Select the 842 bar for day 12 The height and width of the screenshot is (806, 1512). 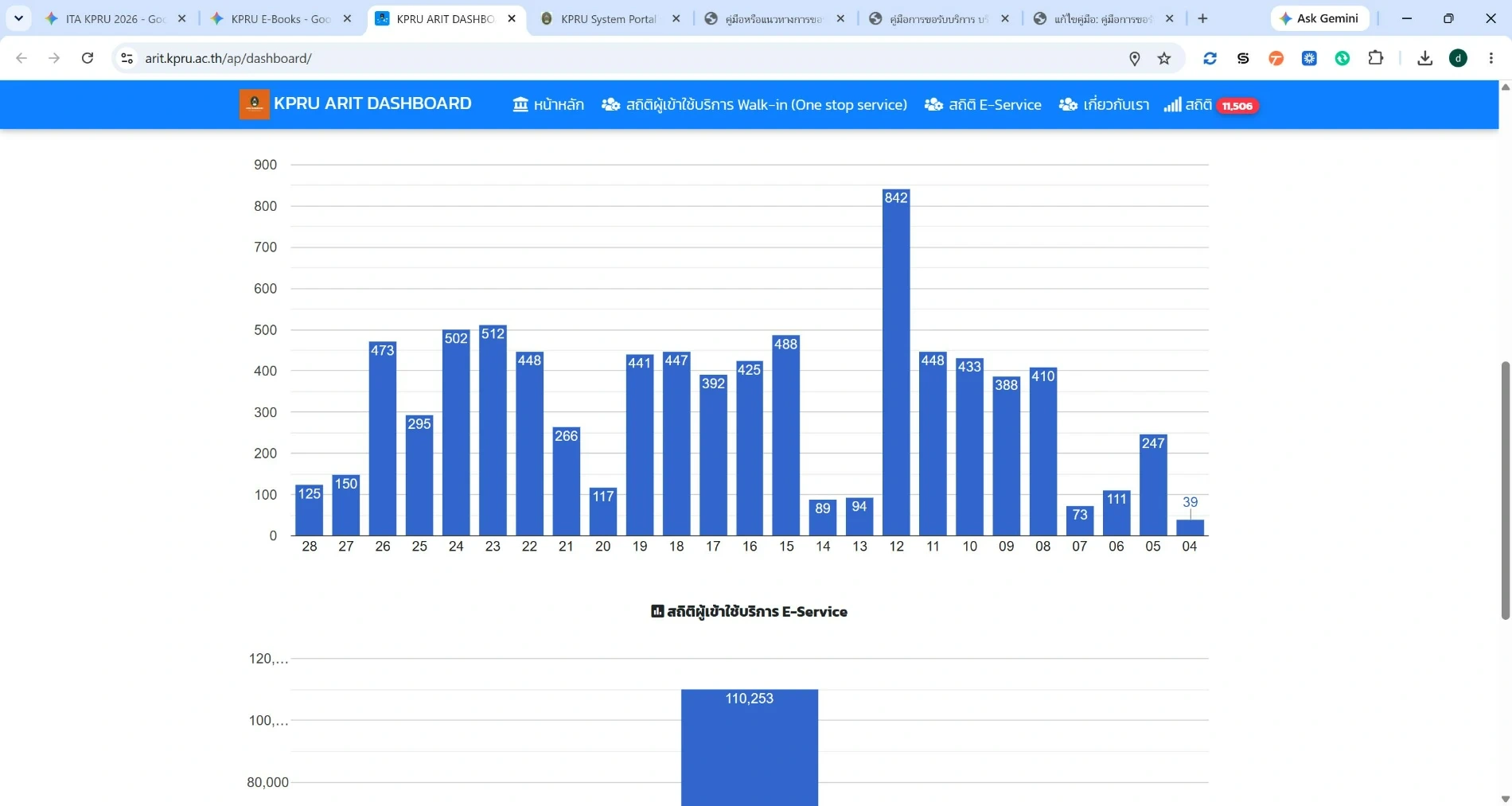click(896, 362)
